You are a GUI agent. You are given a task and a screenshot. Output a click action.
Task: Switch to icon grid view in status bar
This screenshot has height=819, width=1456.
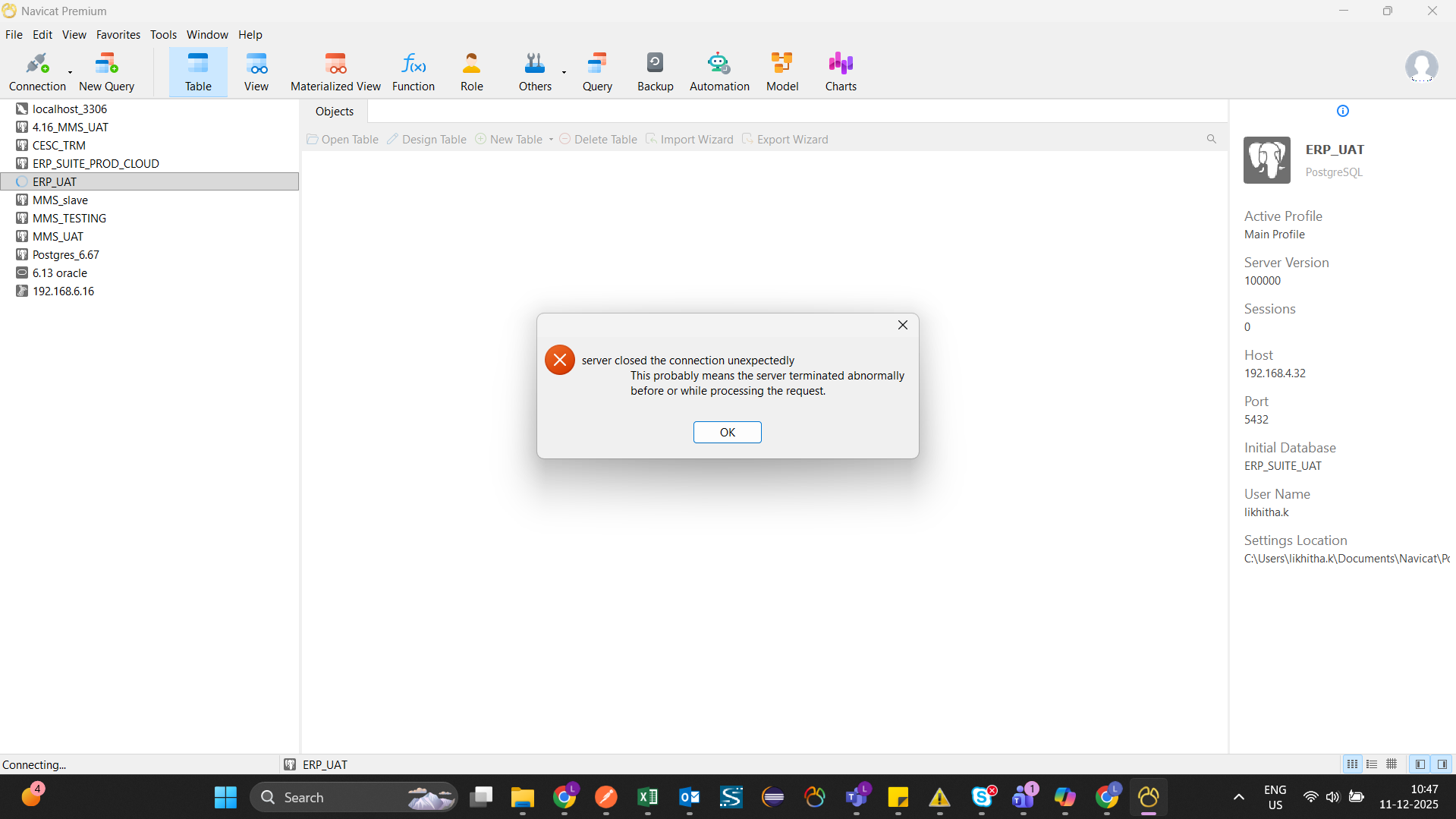(x=1352, y=764)
